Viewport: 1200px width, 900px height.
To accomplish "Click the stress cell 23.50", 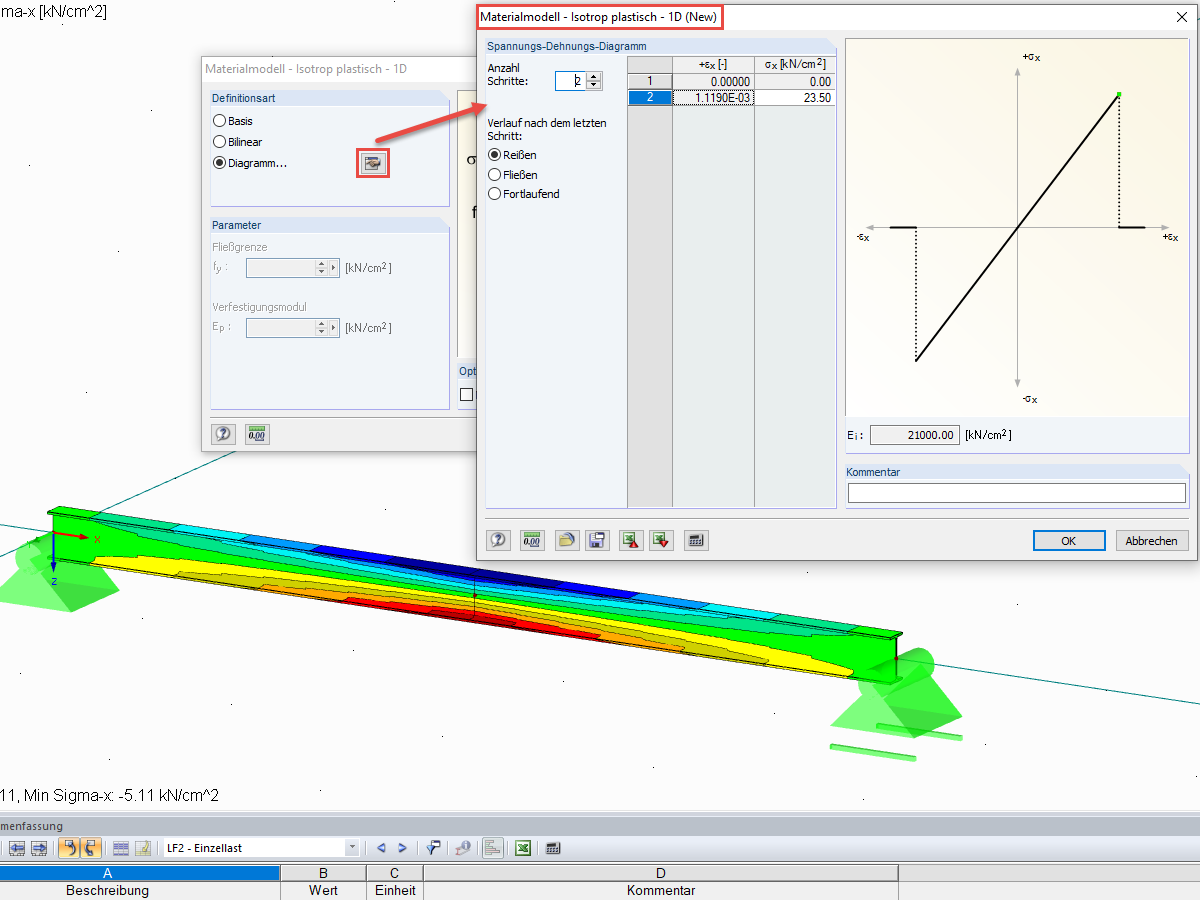I will [794, 97].
